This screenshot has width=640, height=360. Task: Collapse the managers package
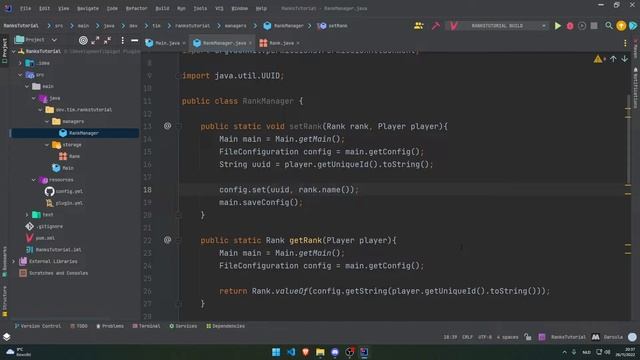[47, 122]
